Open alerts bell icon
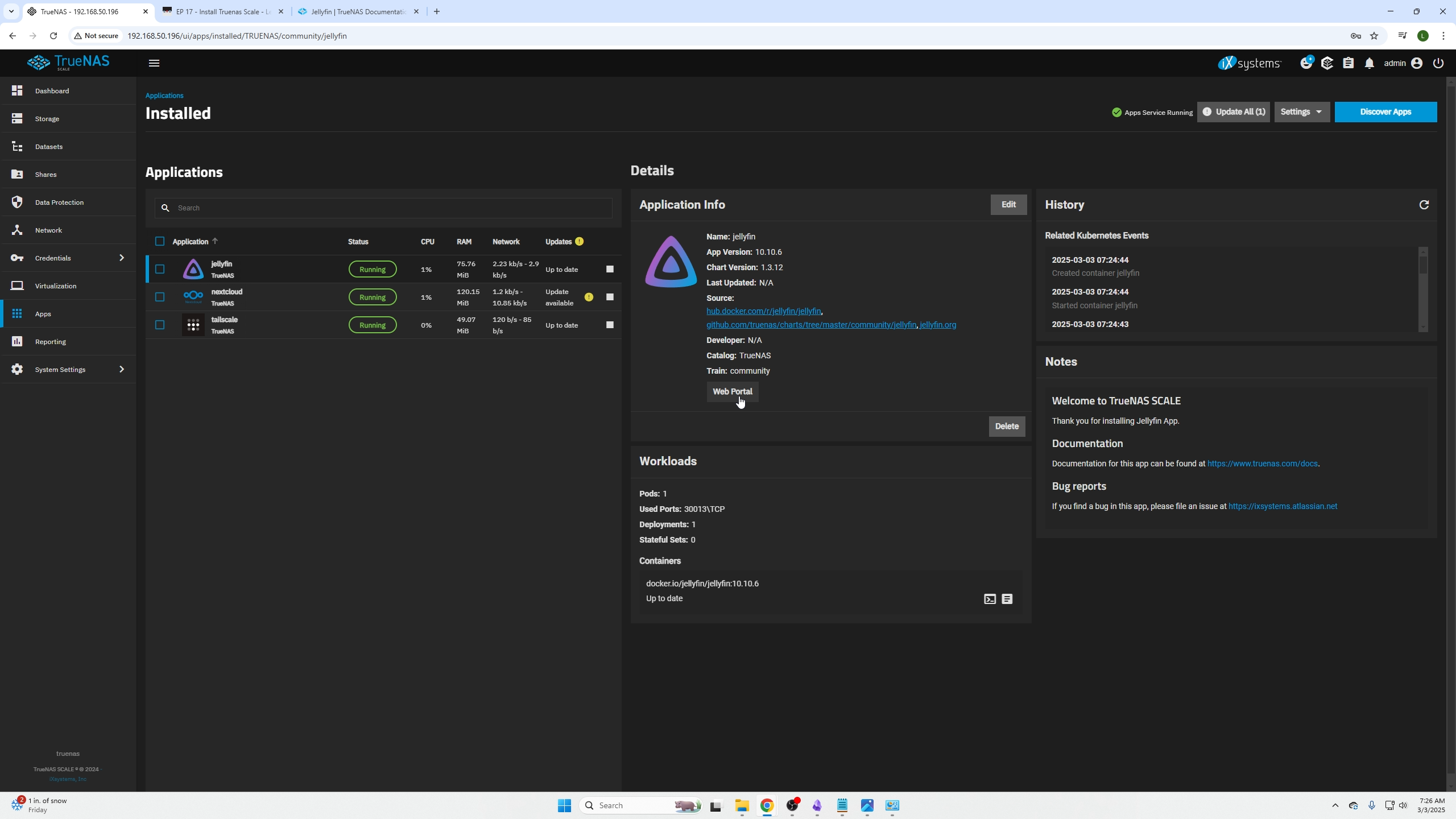Image resolution: width=1456 pixels, height=819 pixels. [x=1370, y=63]
